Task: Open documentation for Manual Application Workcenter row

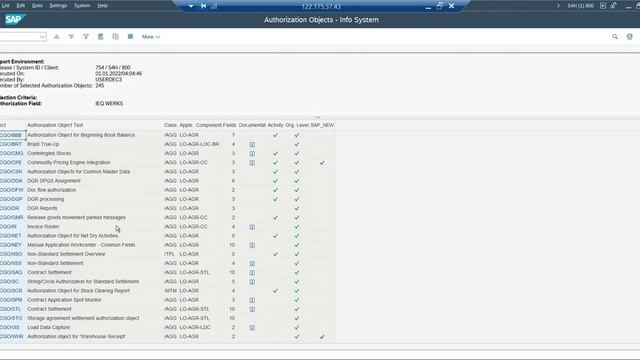Action: click(x=252, y=245)
